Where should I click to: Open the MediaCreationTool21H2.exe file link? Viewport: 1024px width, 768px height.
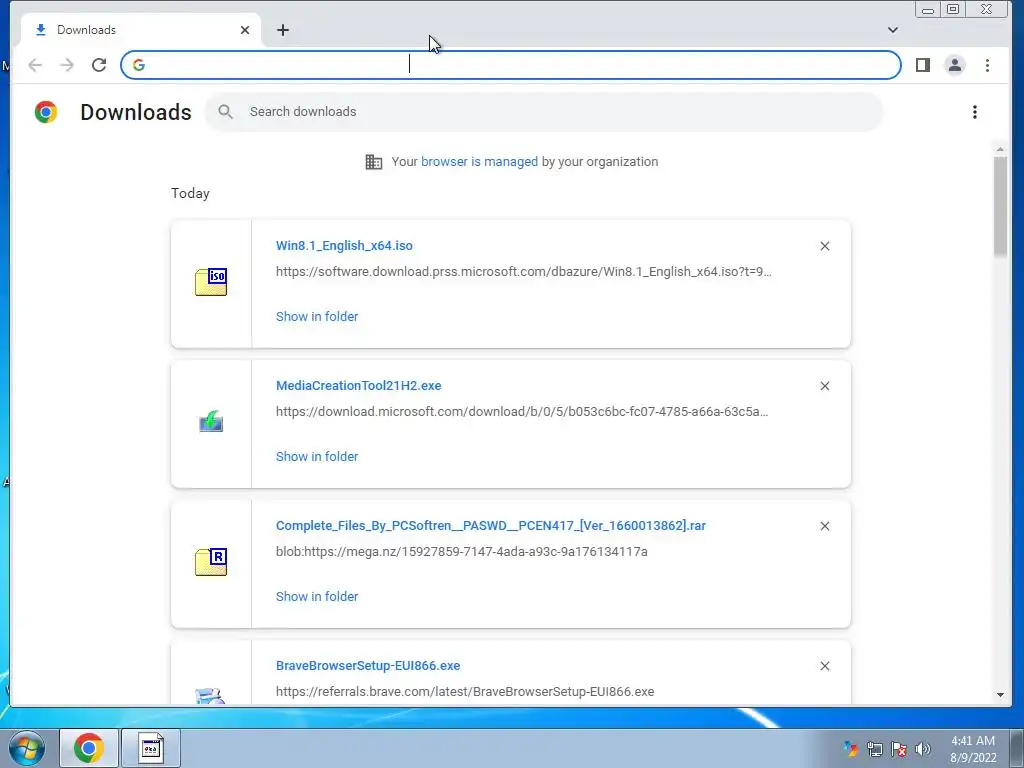(359, 385)
